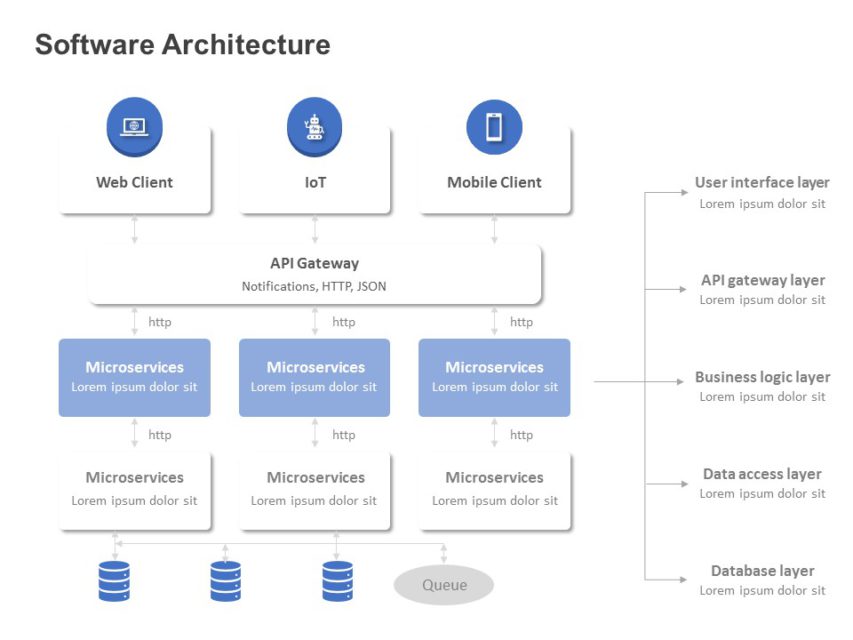
Task: Select the Data access layer label
Action: click(x=762, y=473)
